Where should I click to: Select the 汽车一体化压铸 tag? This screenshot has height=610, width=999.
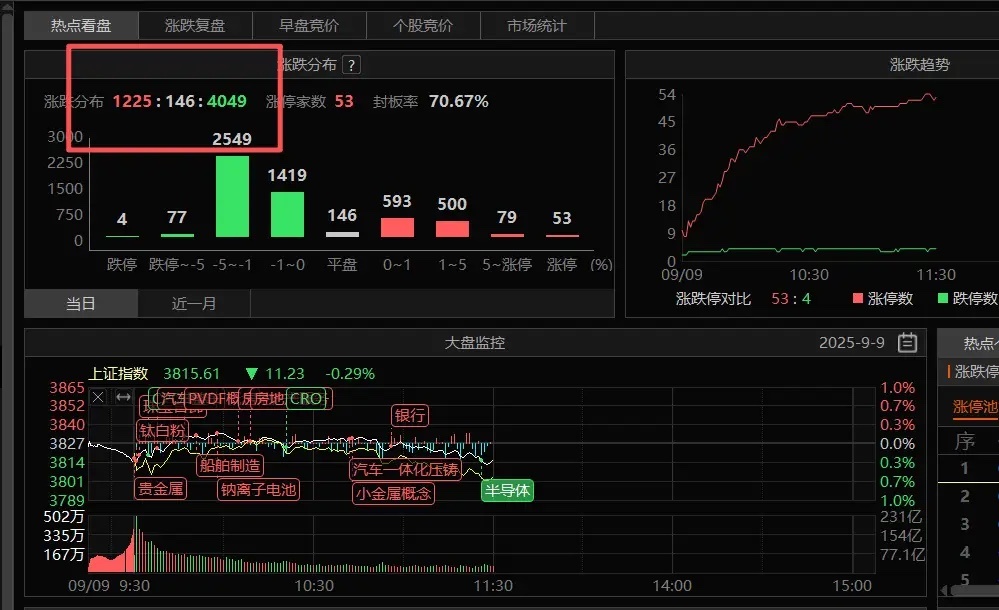[x=405, y=470]
